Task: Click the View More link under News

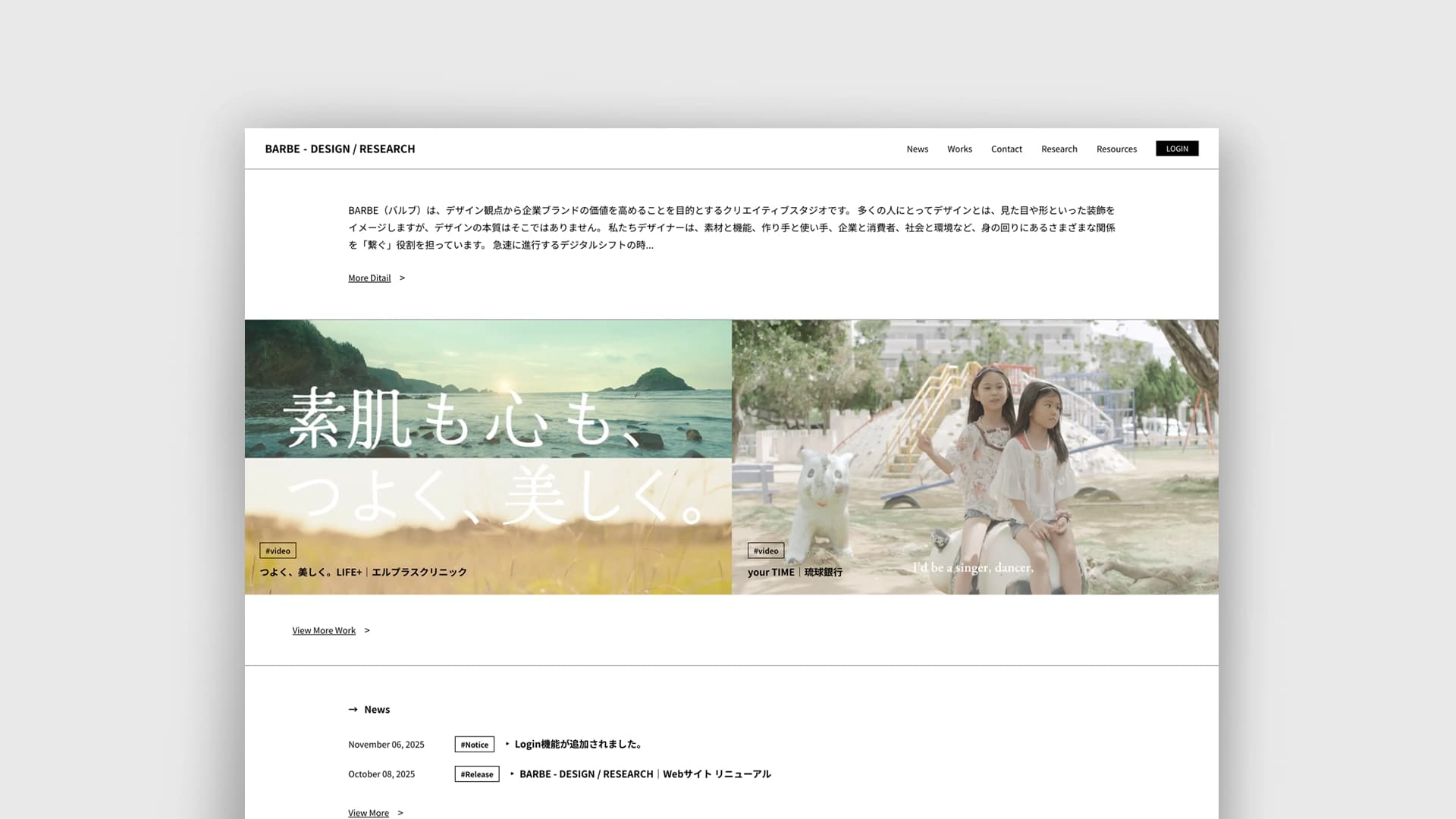Action: [368, 812]
